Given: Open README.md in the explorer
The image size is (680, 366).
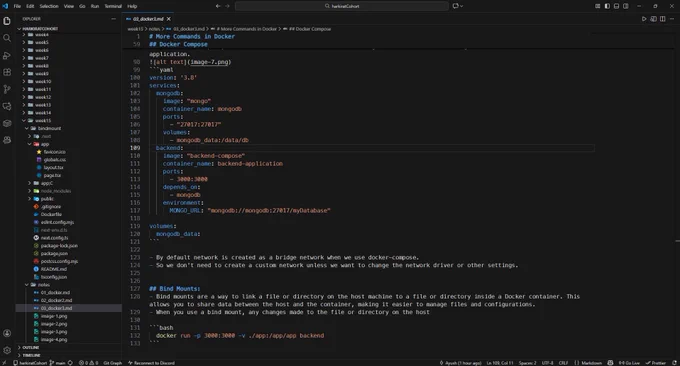Looking at the screenshot, I should (x=53, y=269).
